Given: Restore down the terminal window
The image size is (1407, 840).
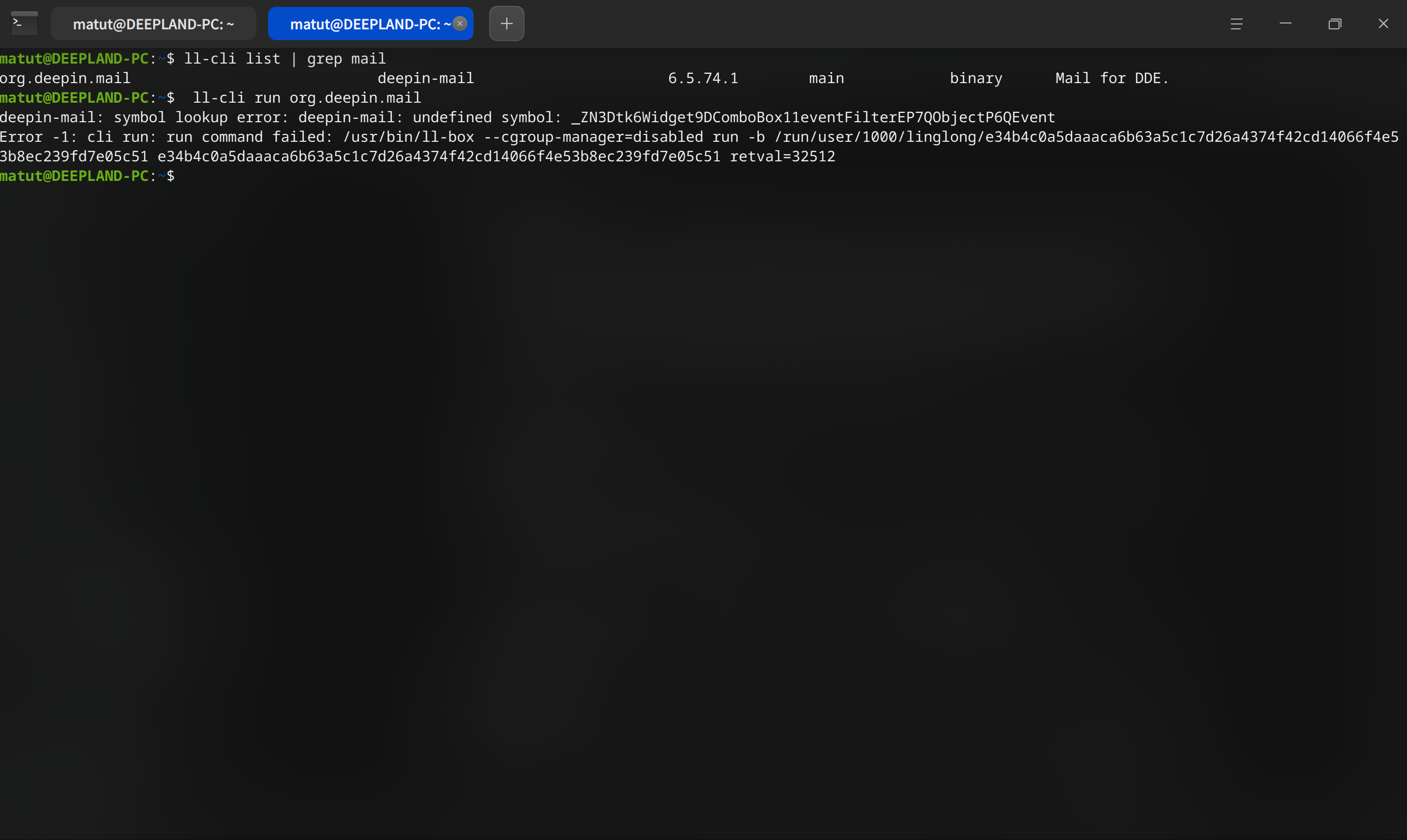Looking at the screenshot, I should pyautogui.click(x=1335, y=24).
